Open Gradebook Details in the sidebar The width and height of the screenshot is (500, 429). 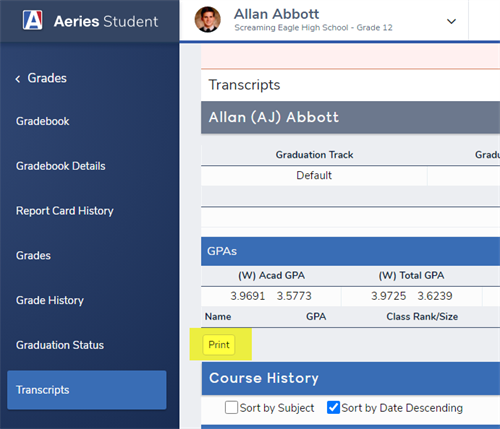(61, 166)
